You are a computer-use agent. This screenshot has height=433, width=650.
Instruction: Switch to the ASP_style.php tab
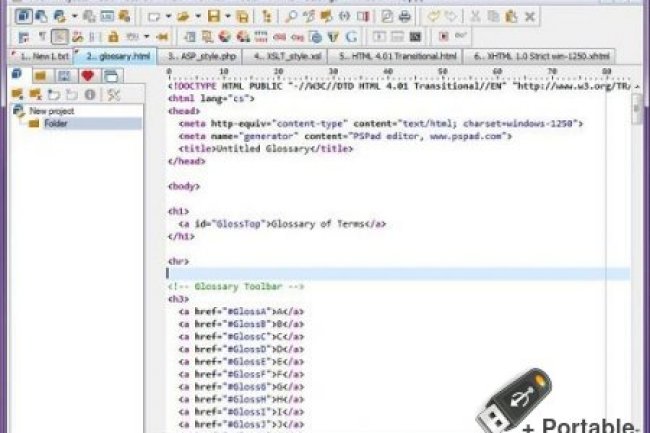[201, 56]
